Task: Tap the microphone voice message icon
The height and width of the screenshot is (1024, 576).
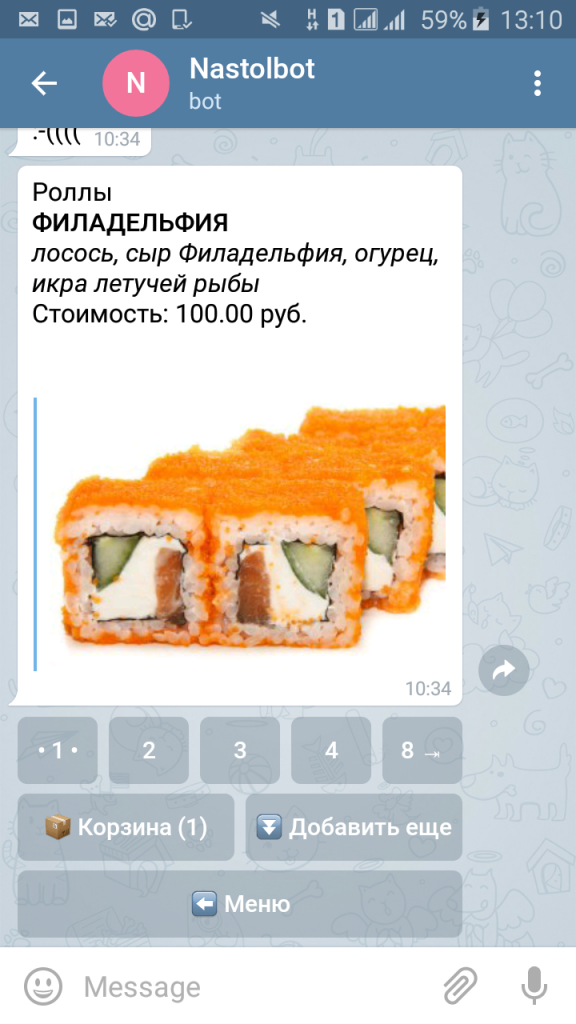Action: click(x=534, y=986)
